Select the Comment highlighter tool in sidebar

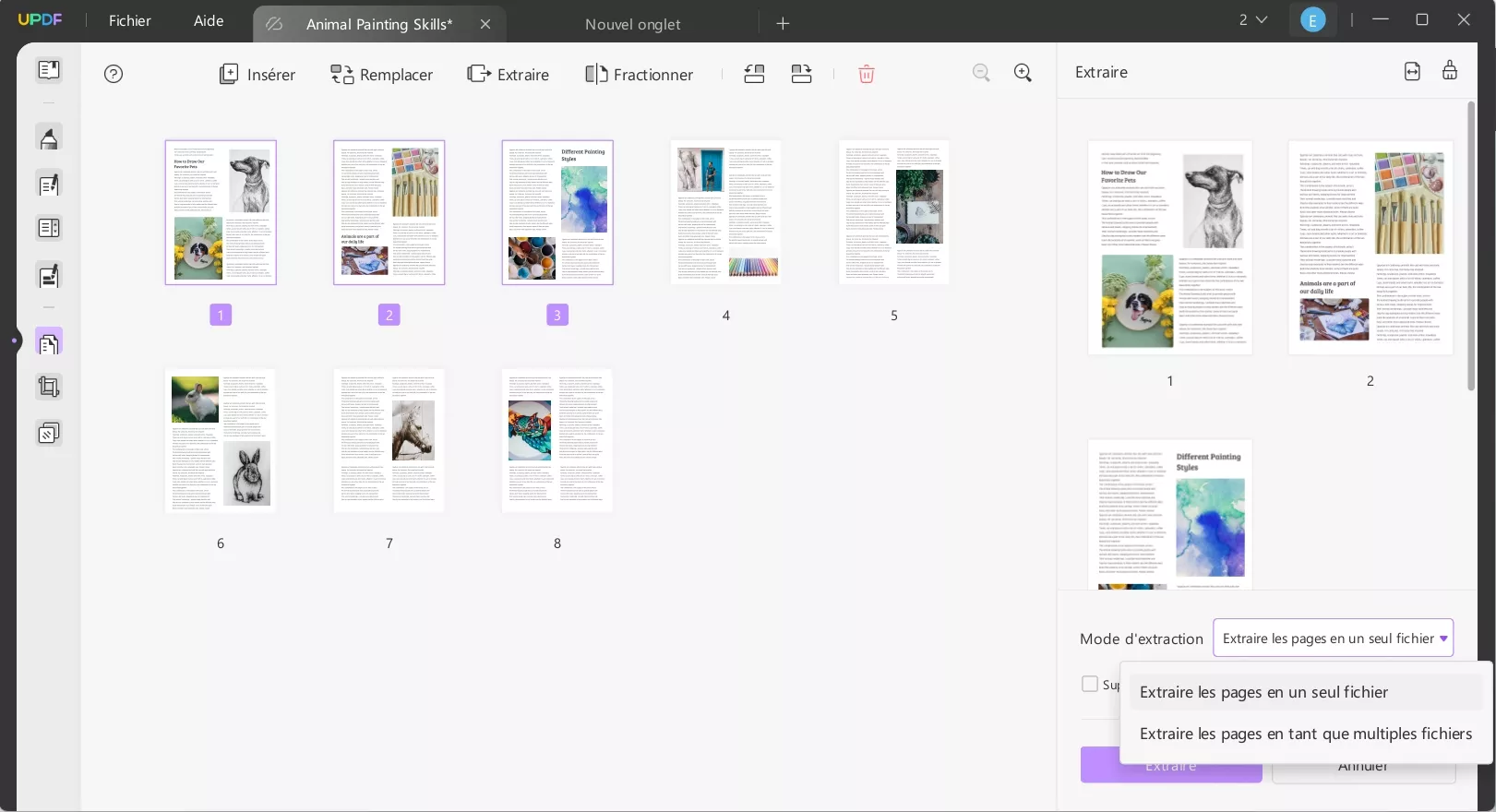point(49,138)
